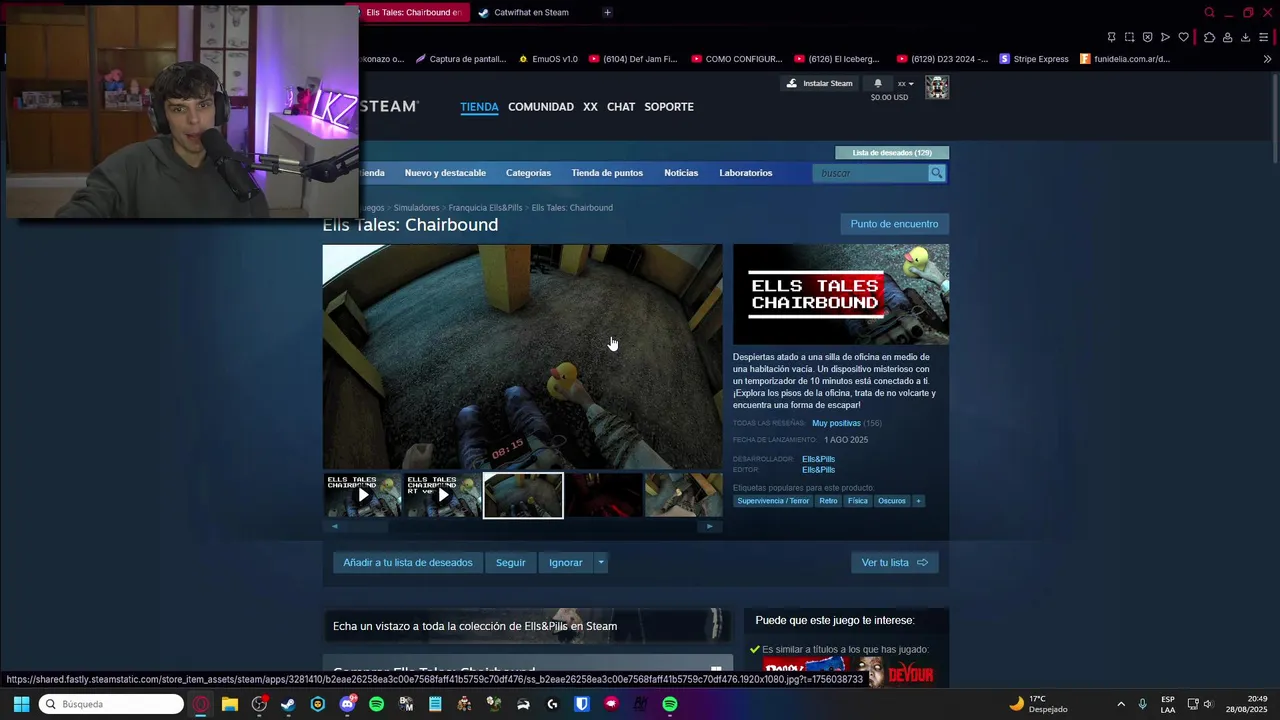Open Opera GX from the taskbar
This screenshot has height=720, width=1280.
[x=201, y=704]
